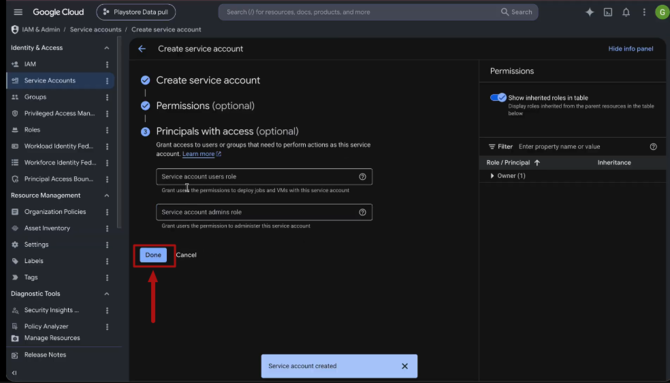Click the IAM & Admin shield icon
Viewport: 670px width, 383px height.
click(x=15, y=29)
